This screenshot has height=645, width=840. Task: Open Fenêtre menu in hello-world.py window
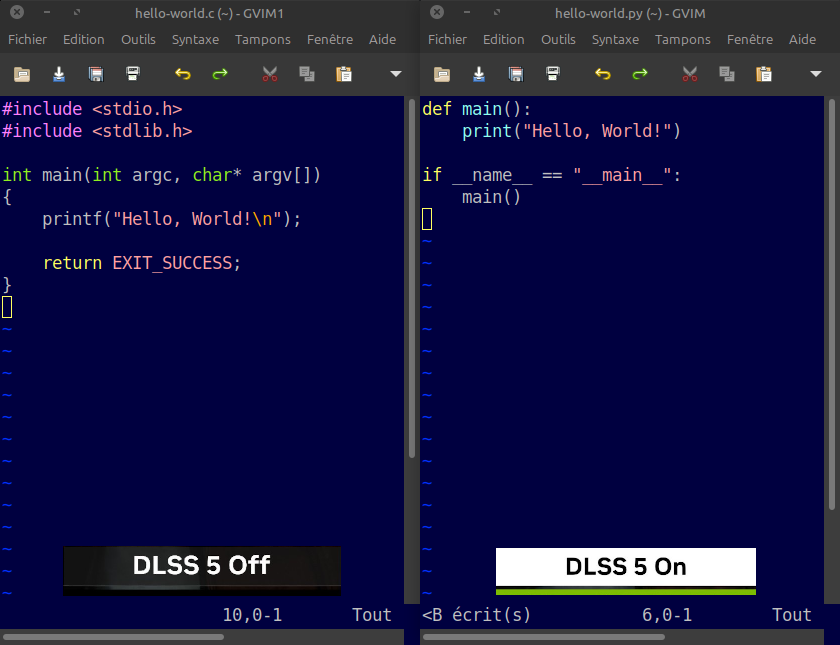pyautogui.click(x=750, y=40)
